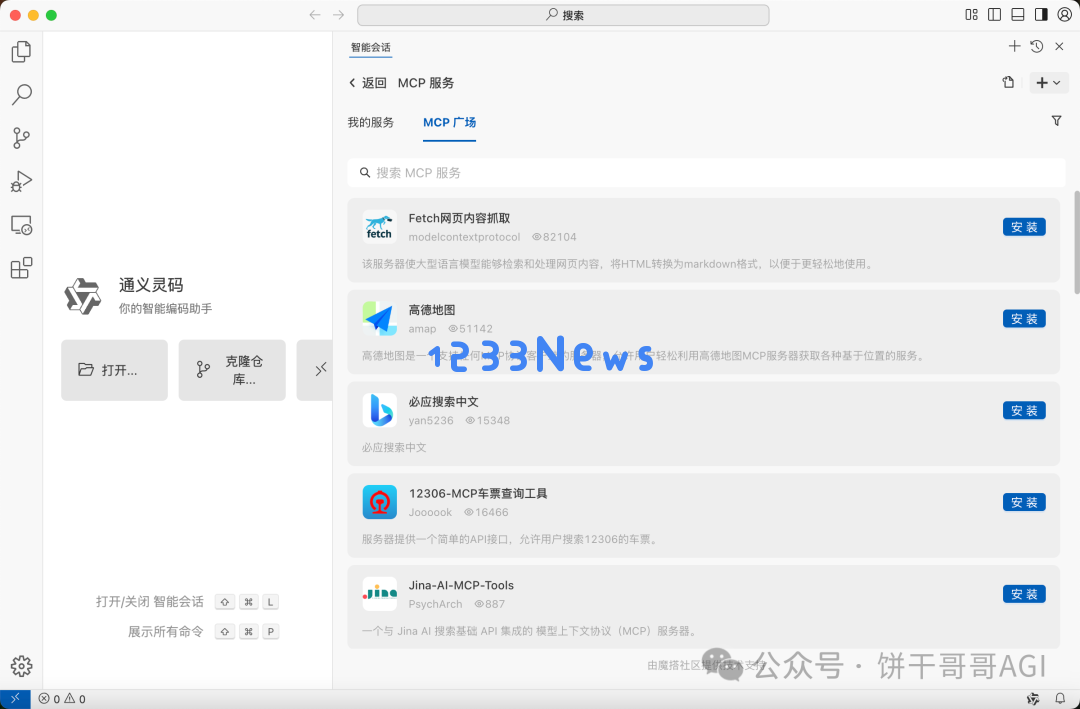
Task: Open Extensions view icon
Action: click(21, 268)
